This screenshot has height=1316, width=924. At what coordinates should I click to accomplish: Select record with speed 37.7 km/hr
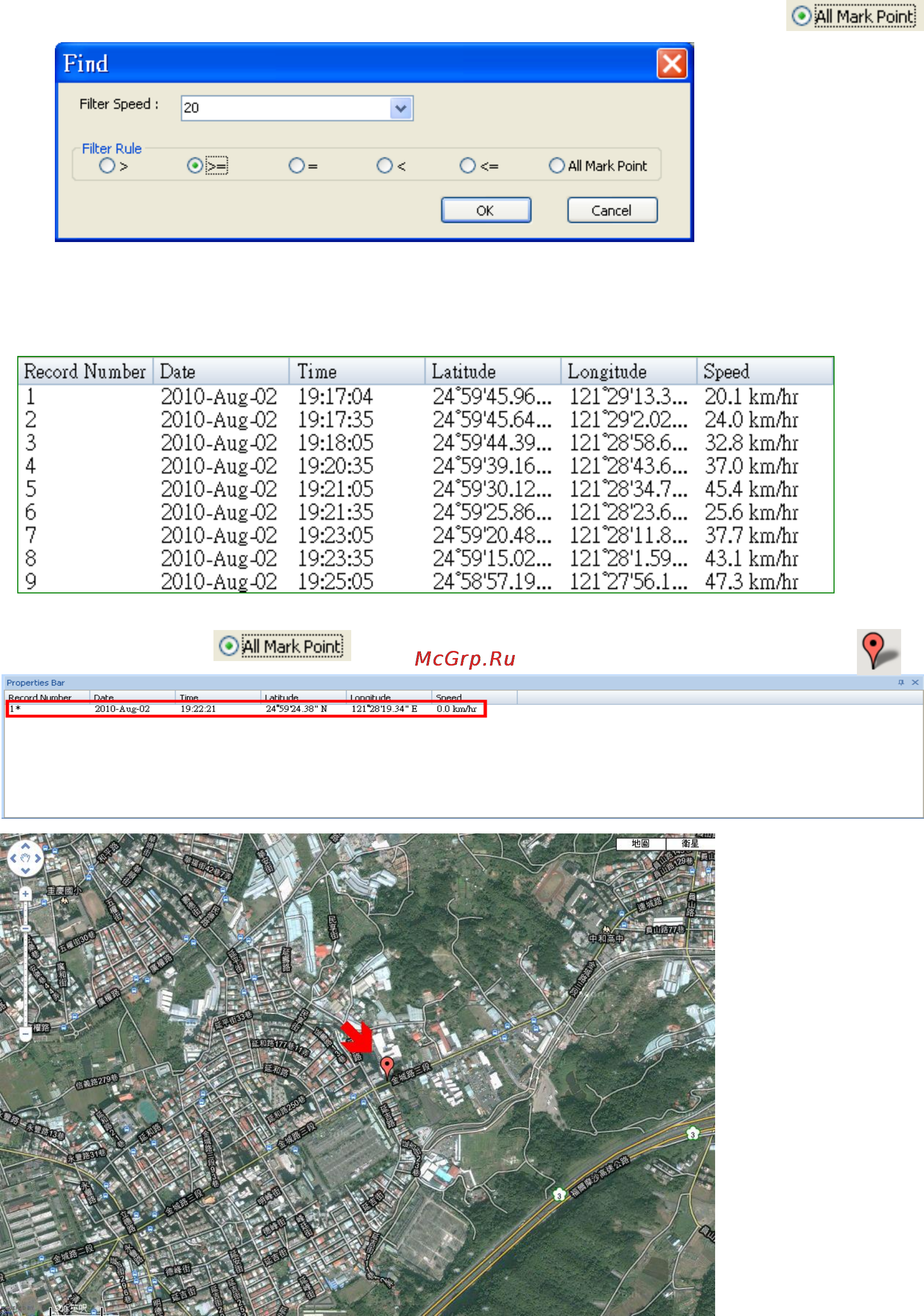coord(425,535)
